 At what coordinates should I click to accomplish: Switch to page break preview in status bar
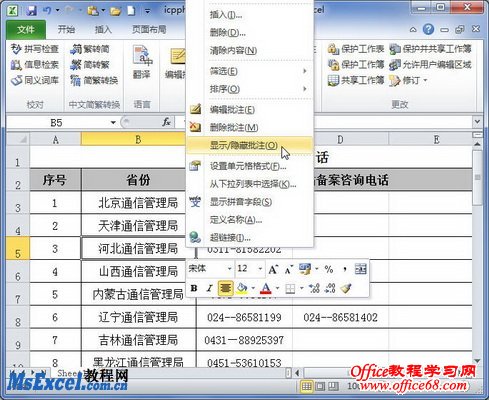coord(333,386)
